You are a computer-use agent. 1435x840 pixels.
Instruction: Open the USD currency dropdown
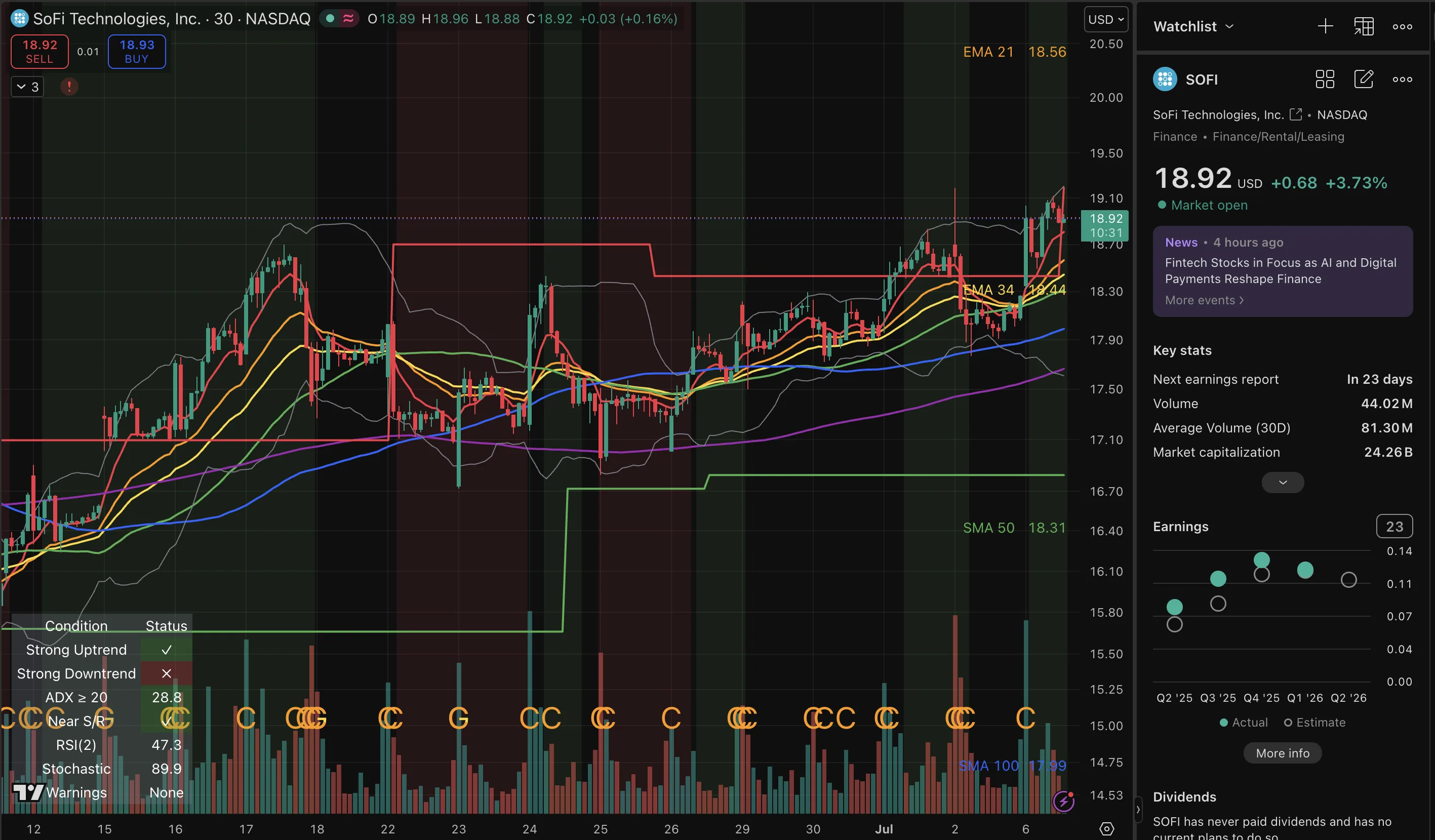(x=1105, y=19)
